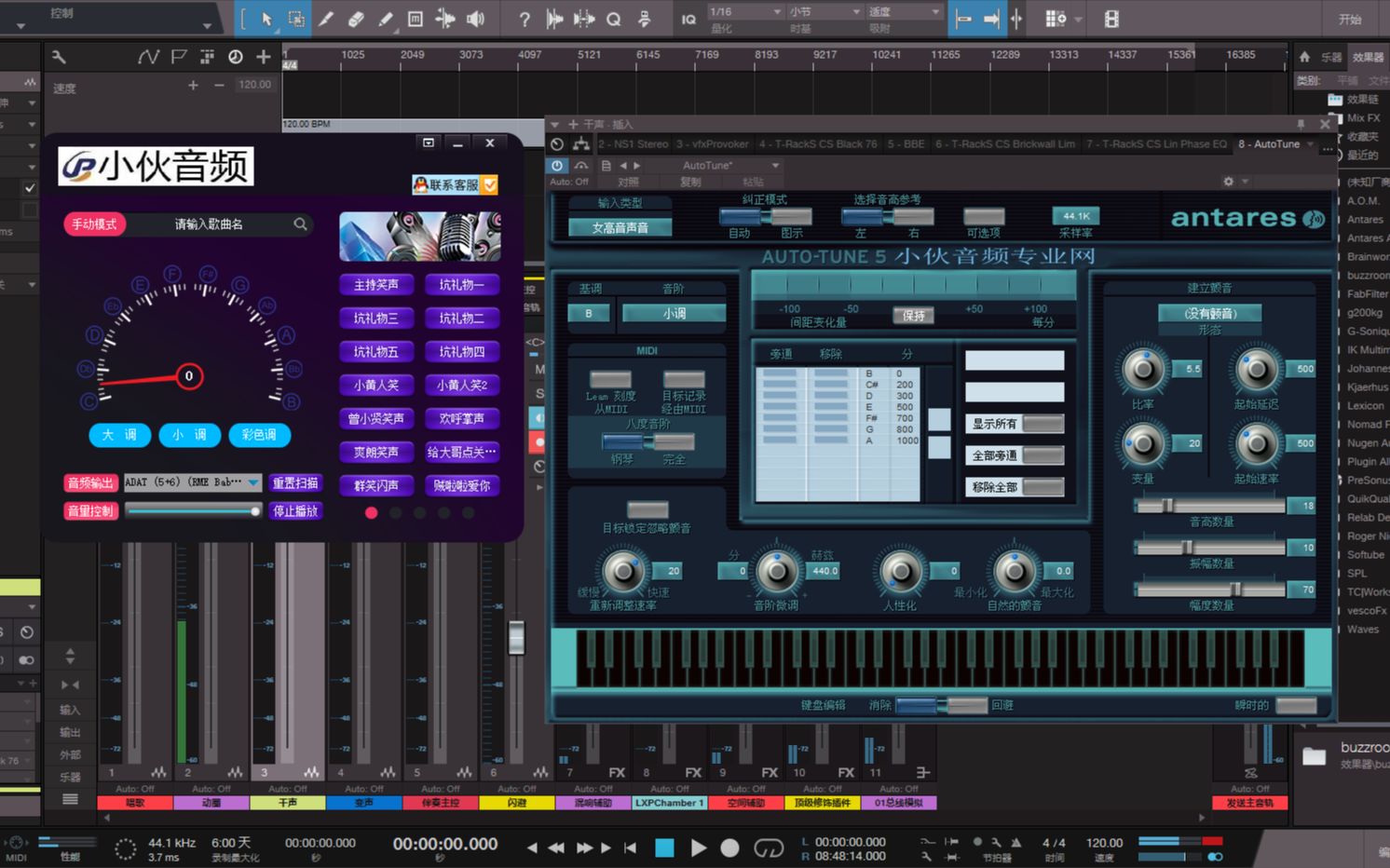Toggle the 显示所有 switch

[x=1042, y=424]
